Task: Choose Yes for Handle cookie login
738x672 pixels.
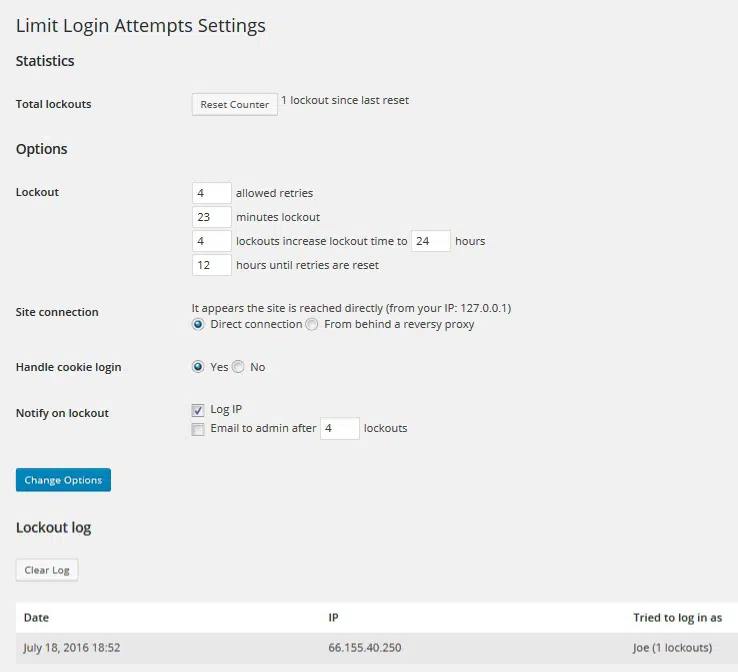Action: pyautogui.click(x=198, y=367)
